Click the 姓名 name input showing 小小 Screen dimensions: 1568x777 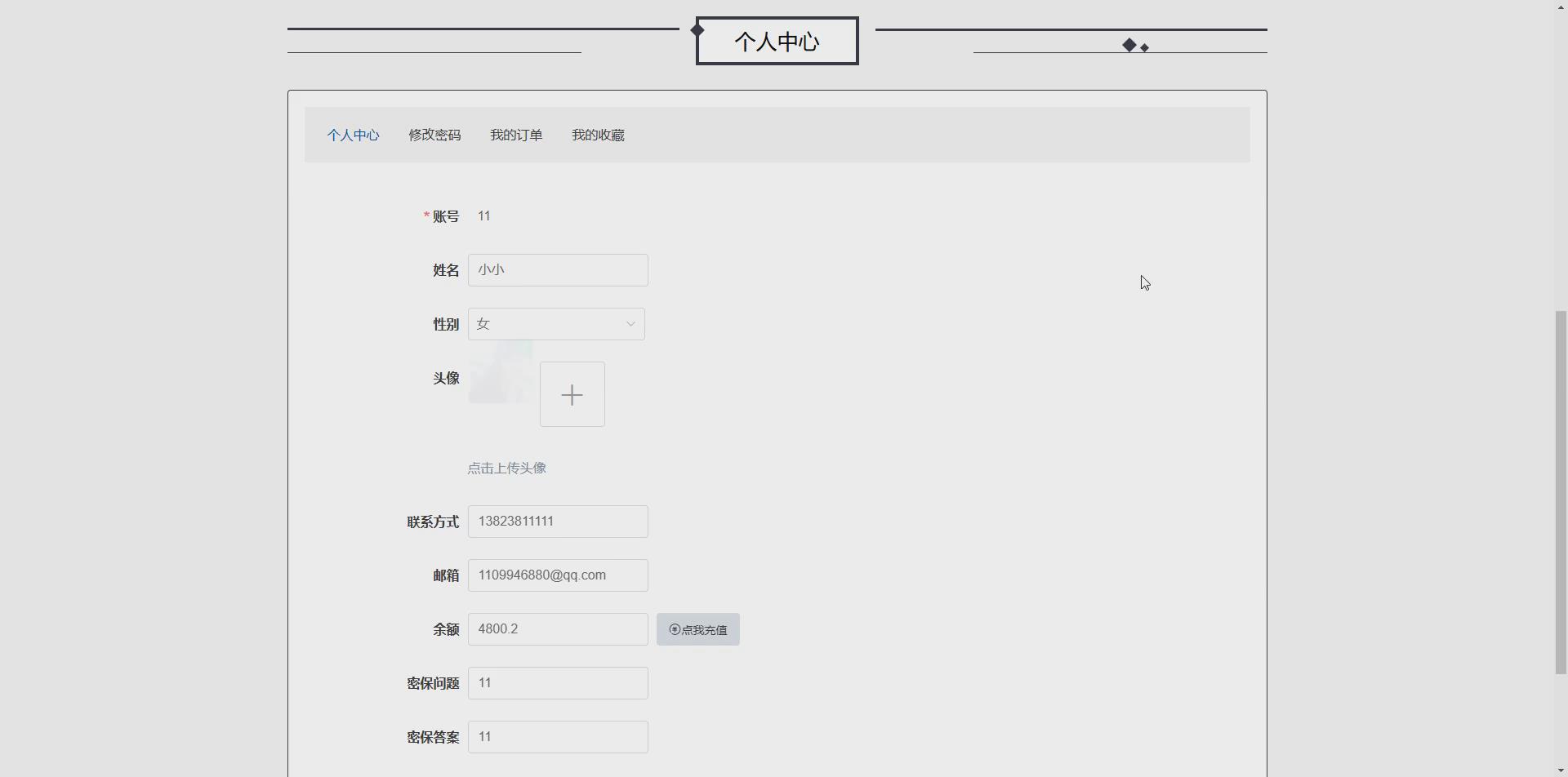tap(558, 269)
